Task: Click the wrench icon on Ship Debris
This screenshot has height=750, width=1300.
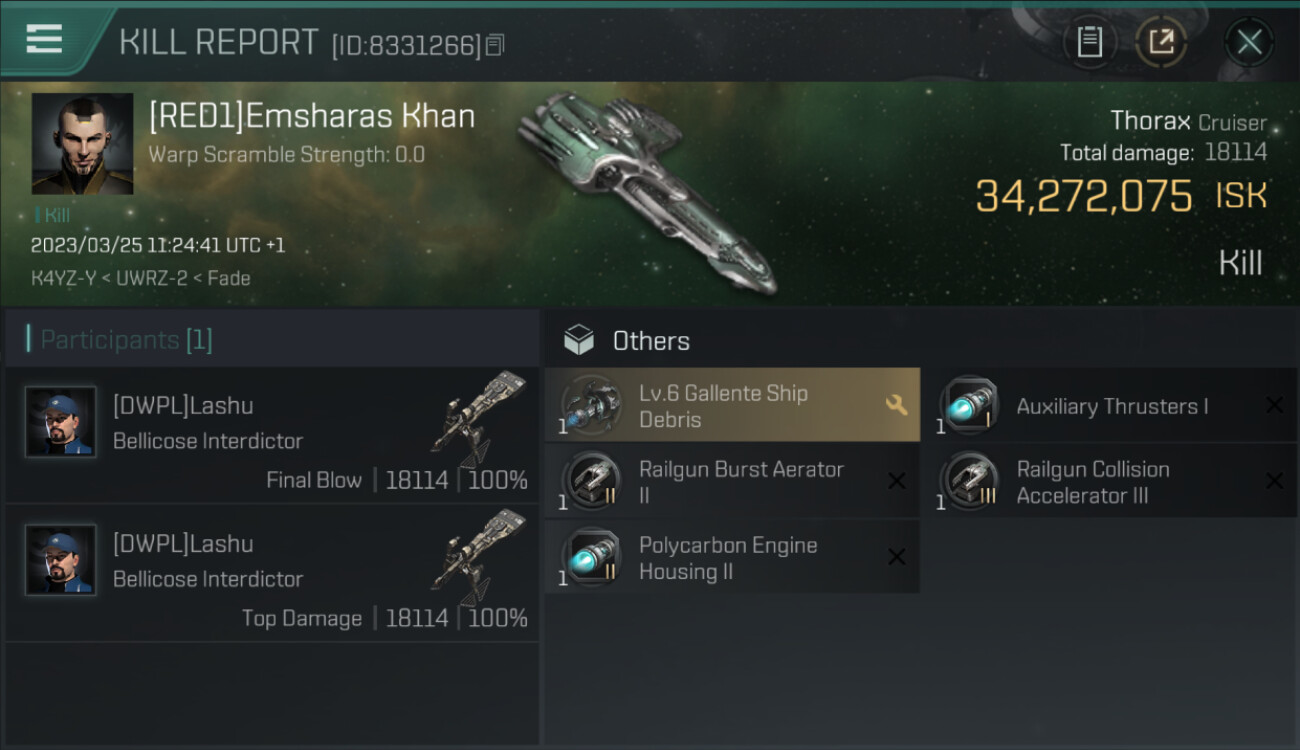Action: click(x=896, y=405)
